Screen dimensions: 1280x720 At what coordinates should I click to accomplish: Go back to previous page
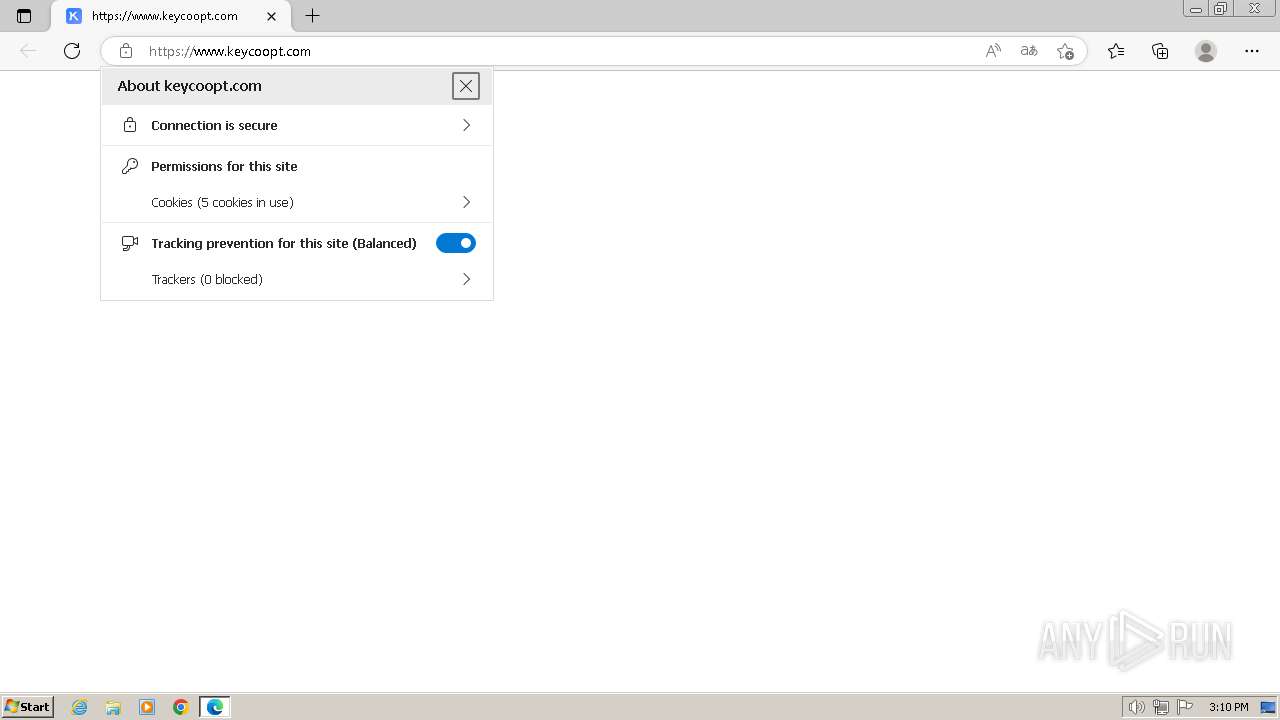click(28, 51)
